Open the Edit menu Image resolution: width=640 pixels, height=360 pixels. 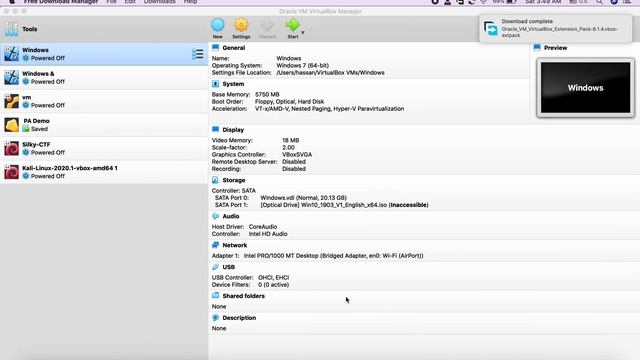[130, 2]
